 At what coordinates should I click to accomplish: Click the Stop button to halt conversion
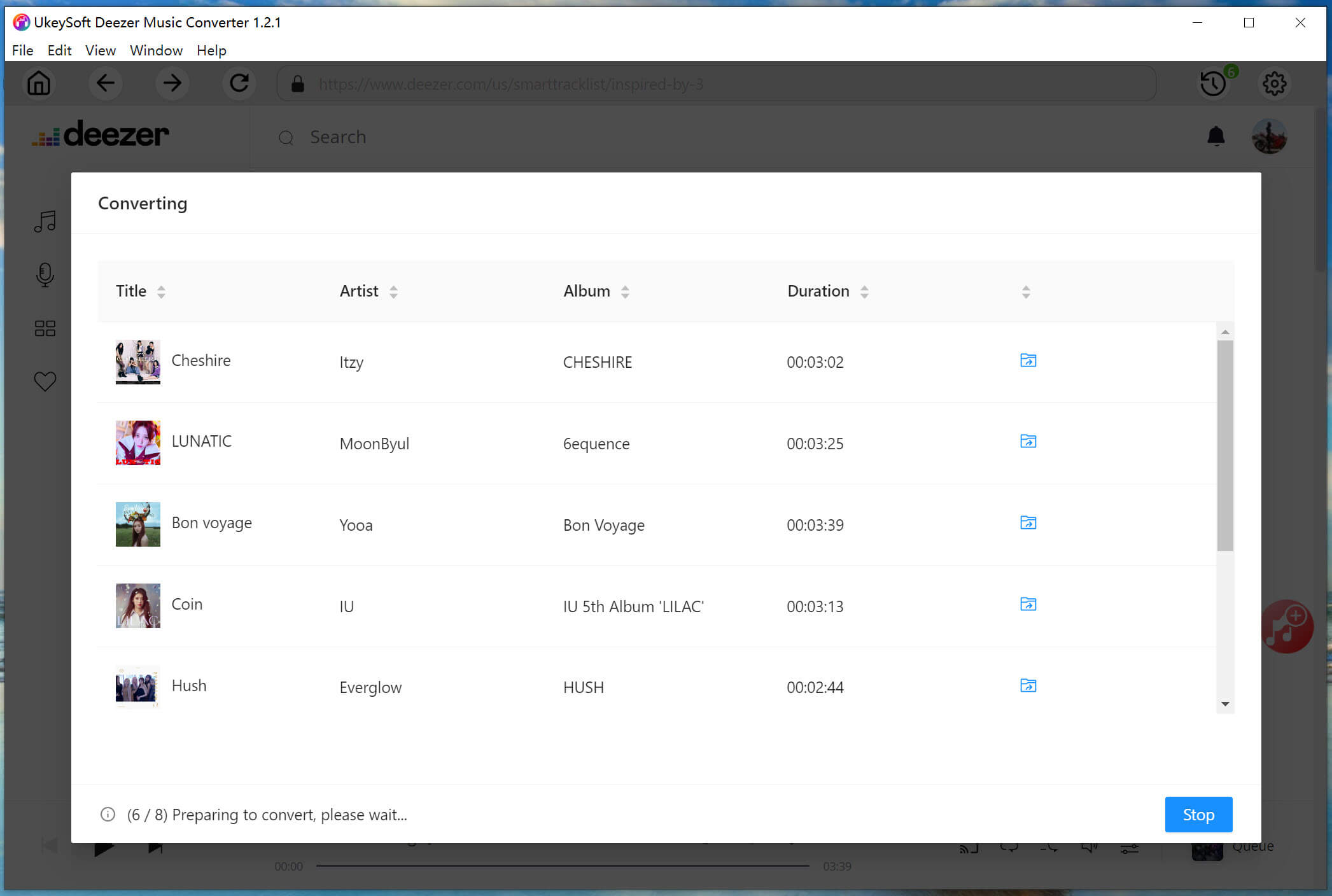coord(1198,814)
